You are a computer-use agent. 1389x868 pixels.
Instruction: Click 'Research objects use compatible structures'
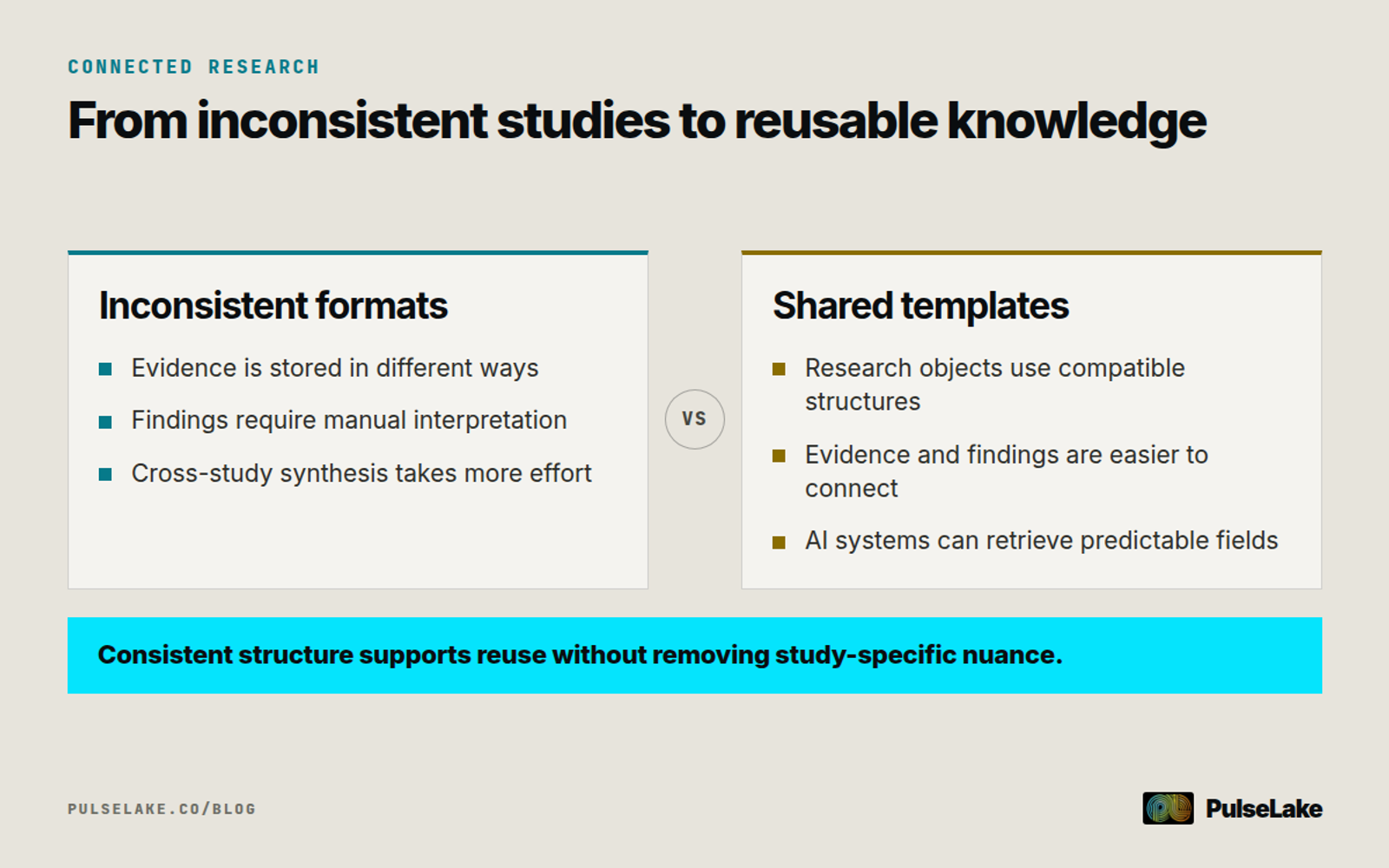point(995,385)
